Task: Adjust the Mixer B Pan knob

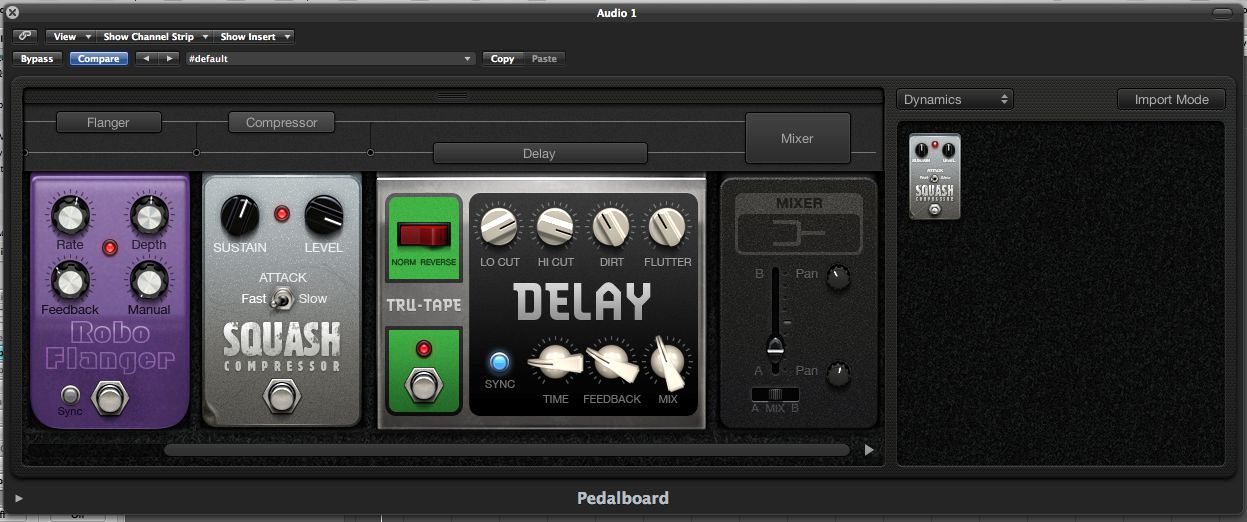Action: pos(839,277)
